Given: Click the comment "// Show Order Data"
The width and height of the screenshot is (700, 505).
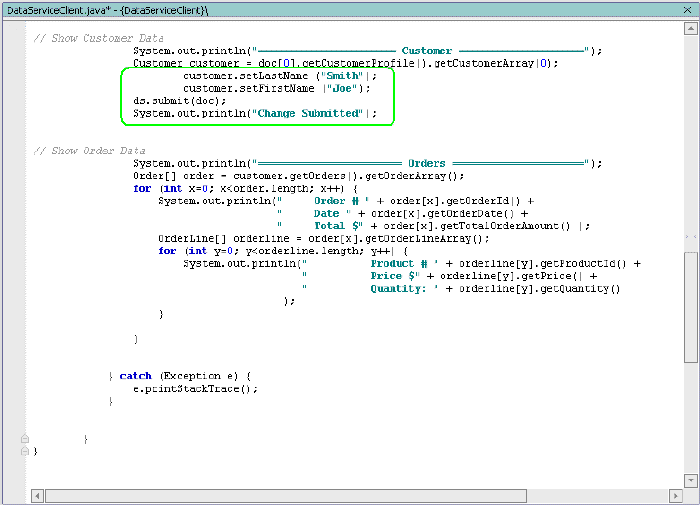Looking at the screenshot, I should [90, 151].
